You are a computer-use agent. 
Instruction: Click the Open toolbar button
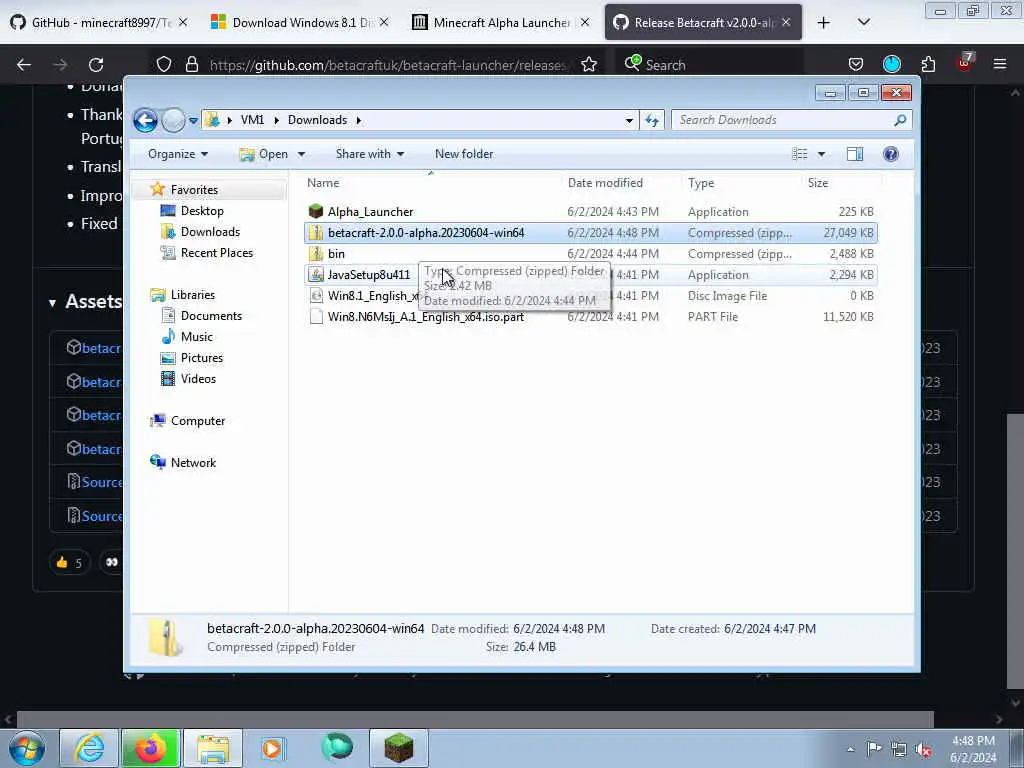[x=264, y=154]
